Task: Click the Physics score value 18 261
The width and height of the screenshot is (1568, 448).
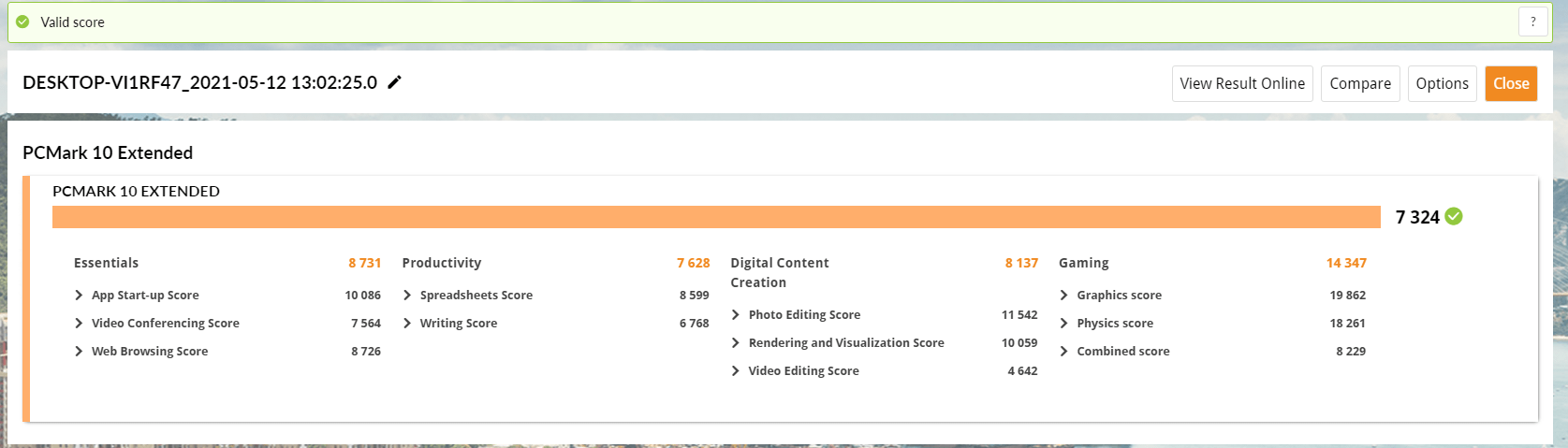Action: point(1348,323)
